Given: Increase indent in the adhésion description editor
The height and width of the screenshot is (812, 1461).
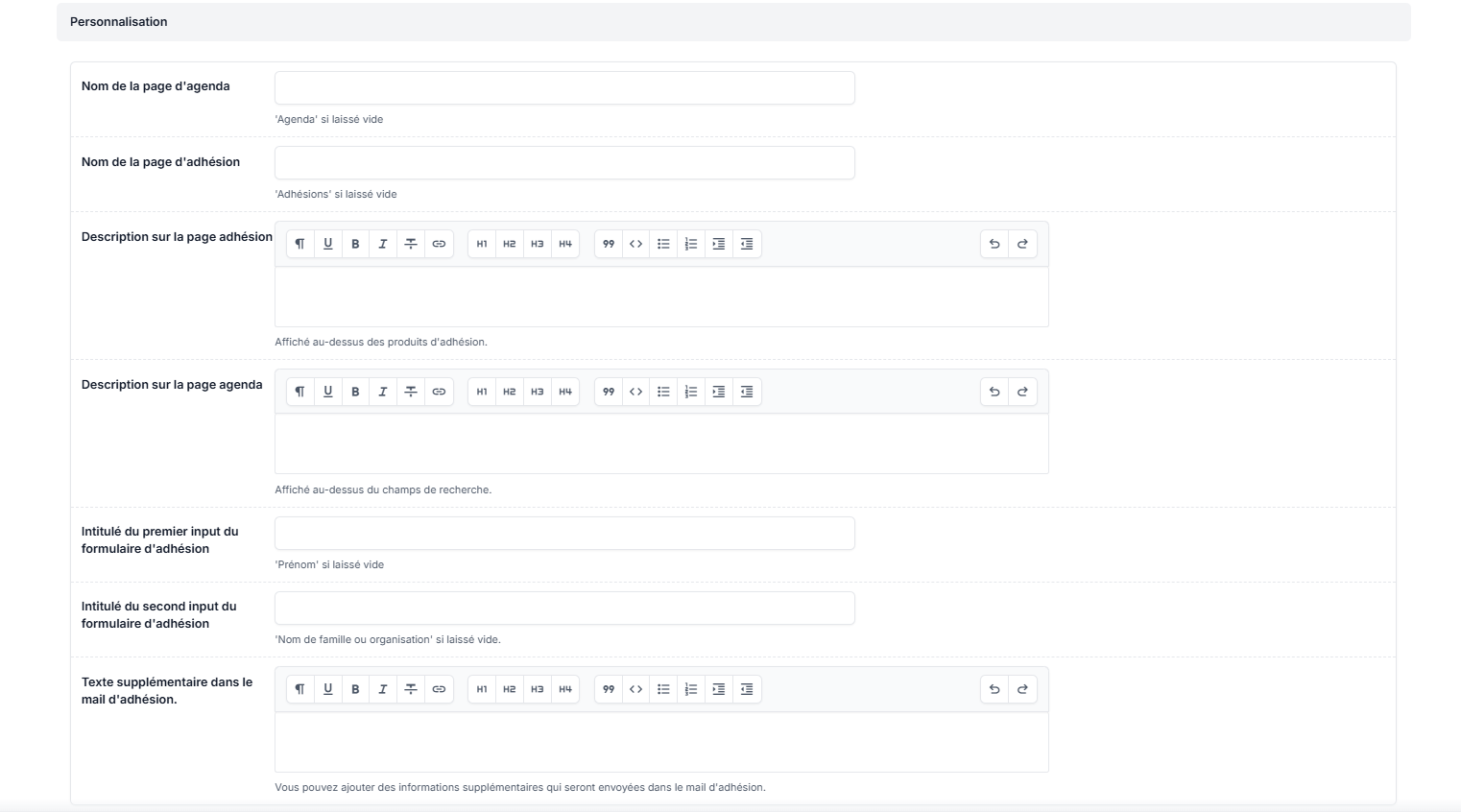Looking at the screenshot, I should click(x=719, y=244).
